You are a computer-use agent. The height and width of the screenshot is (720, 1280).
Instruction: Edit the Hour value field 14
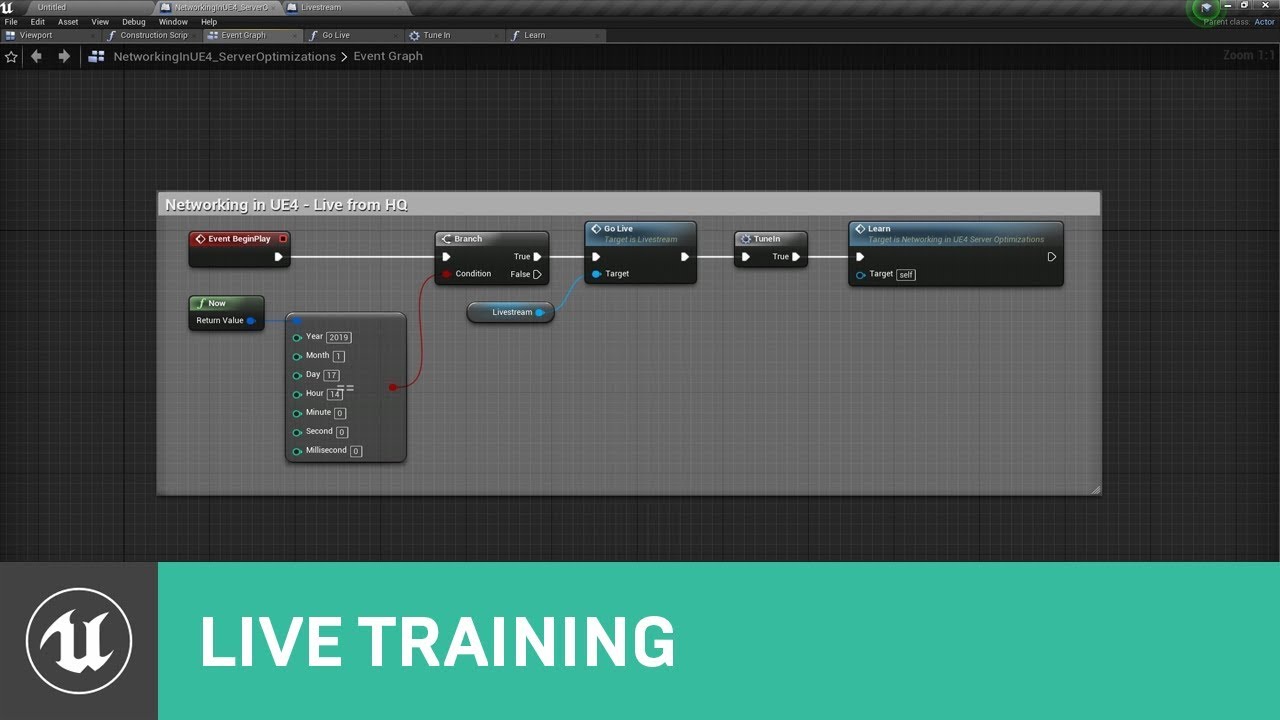[334, 394]
